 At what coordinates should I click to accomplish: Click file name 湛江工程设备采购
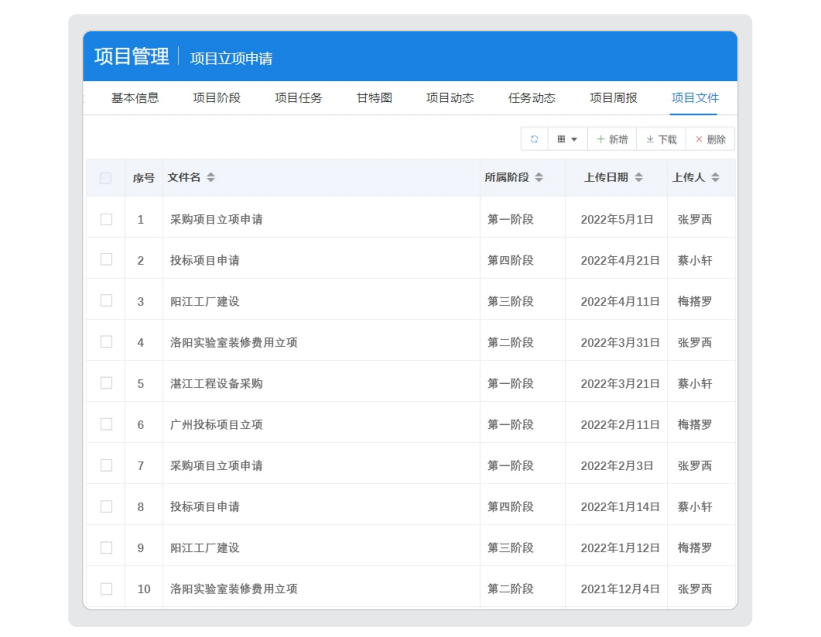click(216, 384)
